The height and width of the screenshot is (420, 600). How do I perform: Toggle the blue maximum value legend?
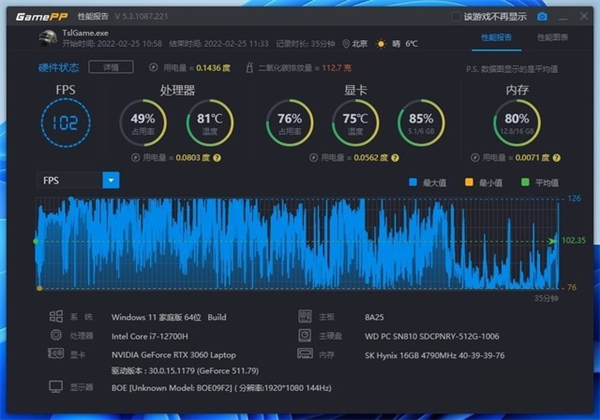pos(412,181)
